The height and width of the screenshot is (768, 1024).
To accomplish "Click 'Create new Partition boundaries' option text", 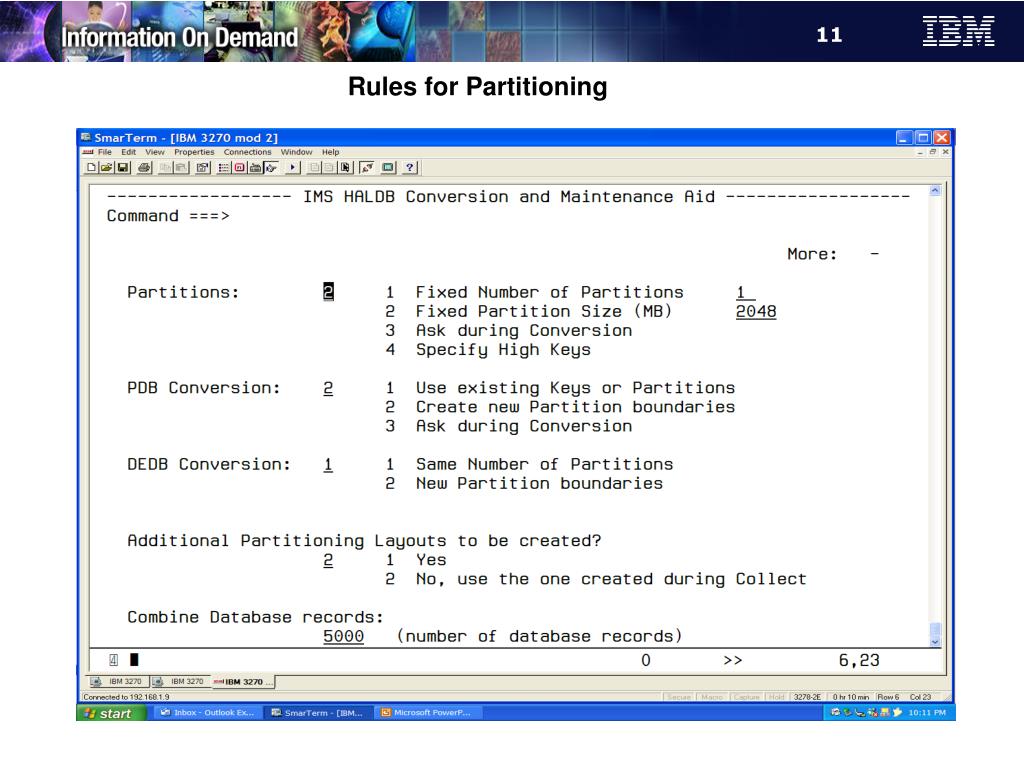I will [x=575, y=407].
